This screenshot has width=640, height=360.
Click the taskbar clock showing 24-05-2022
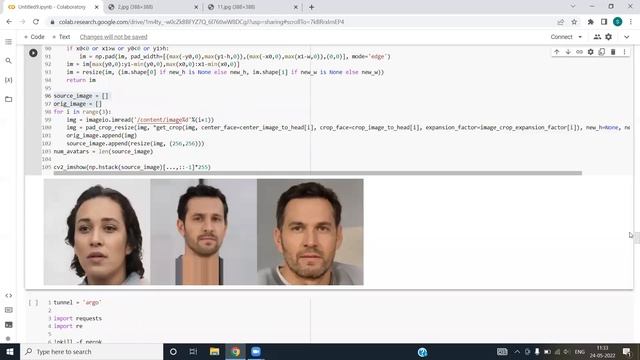[x=602, y=352]
